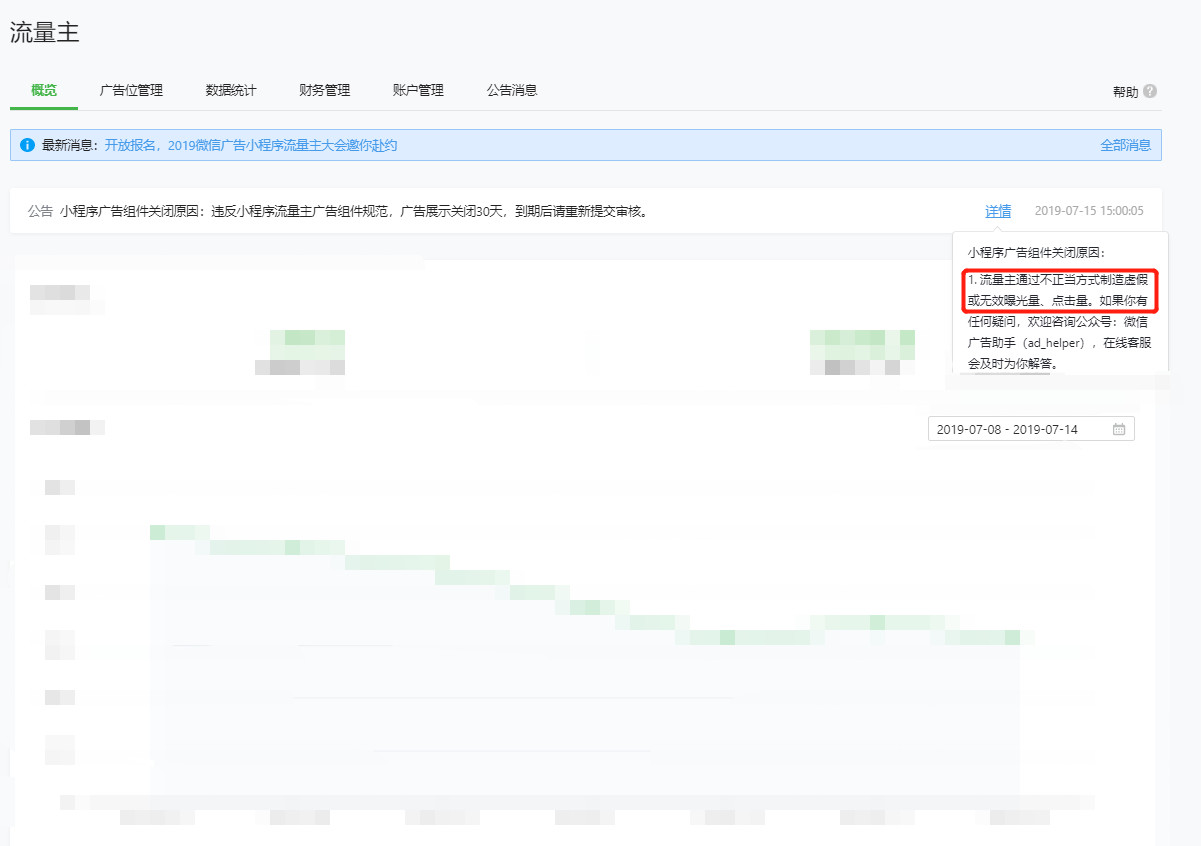1201x846 pixels.
Task: Open the 账户管理 tab
Action: tap(418, 90)
